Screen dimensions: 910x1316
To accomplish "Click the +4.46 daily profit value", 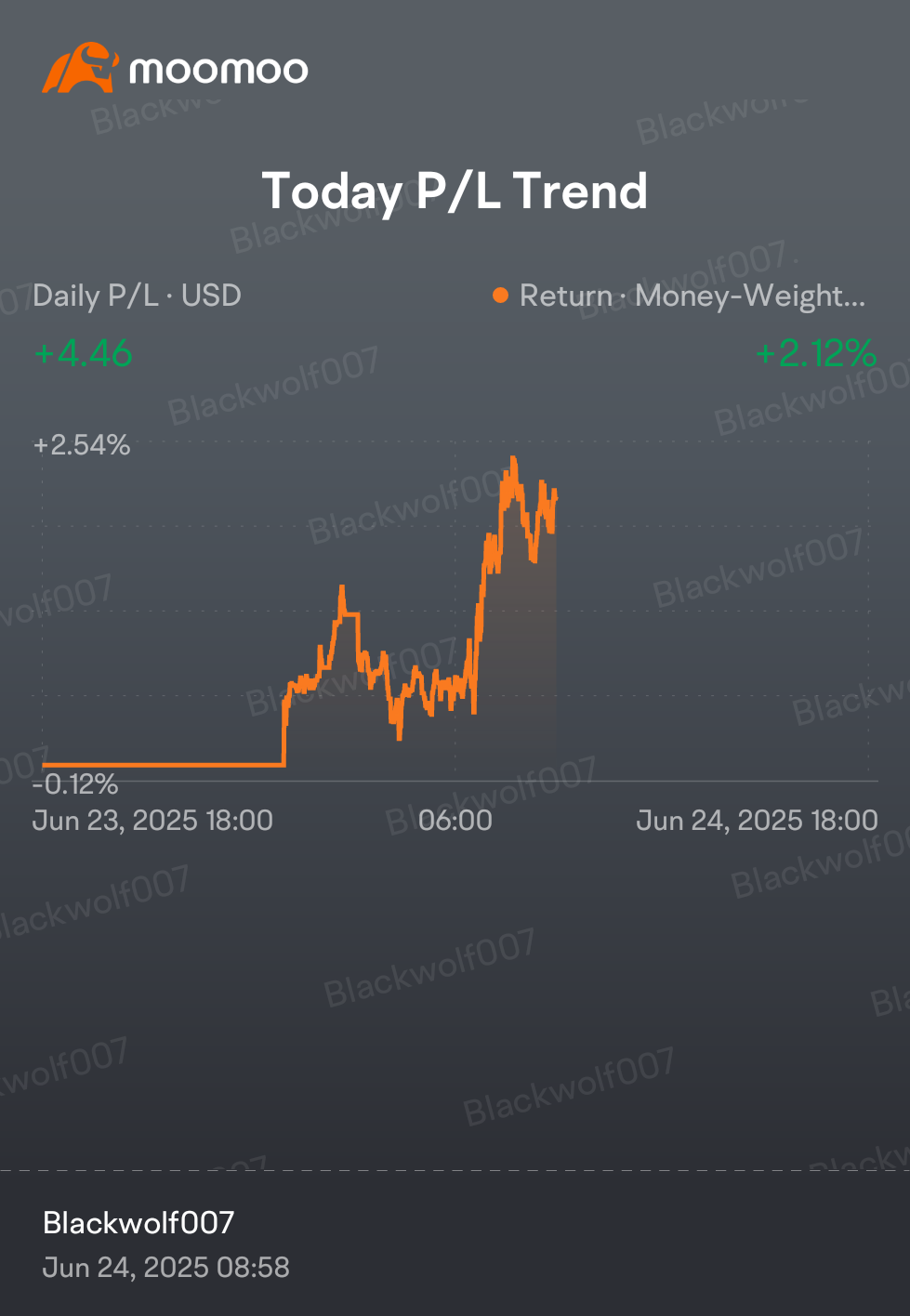I will [x=84, y=353].
